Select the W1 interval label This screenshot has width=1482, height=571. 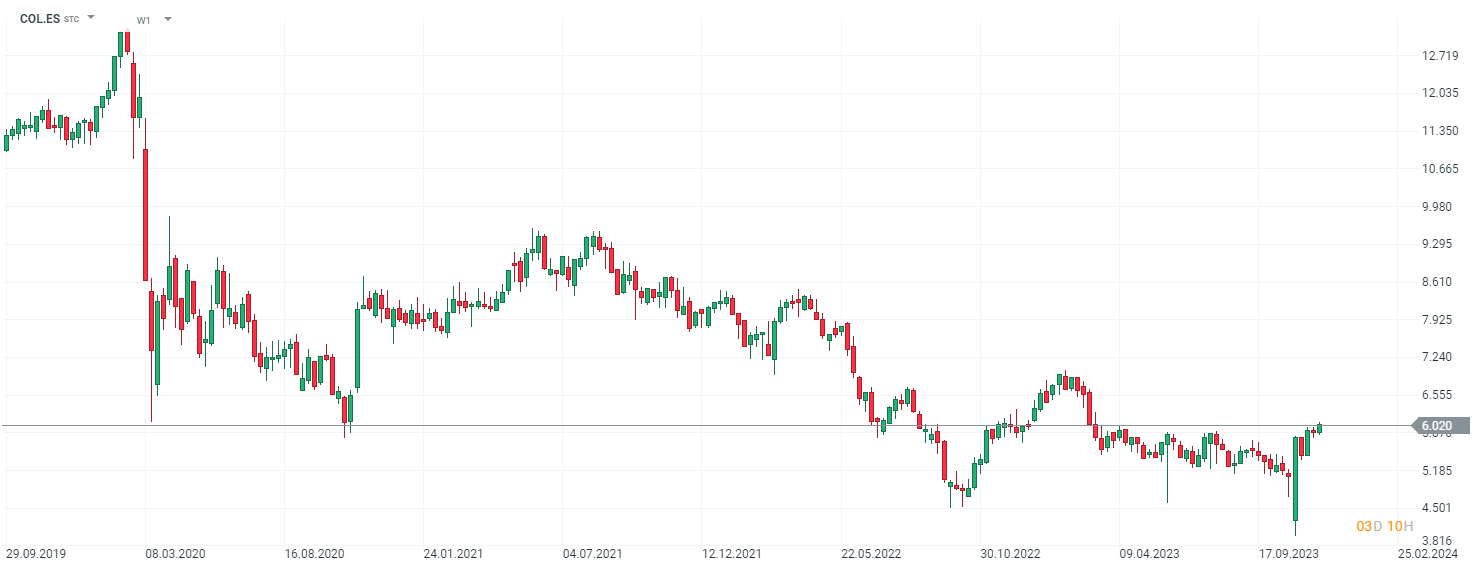pos(144,19)
